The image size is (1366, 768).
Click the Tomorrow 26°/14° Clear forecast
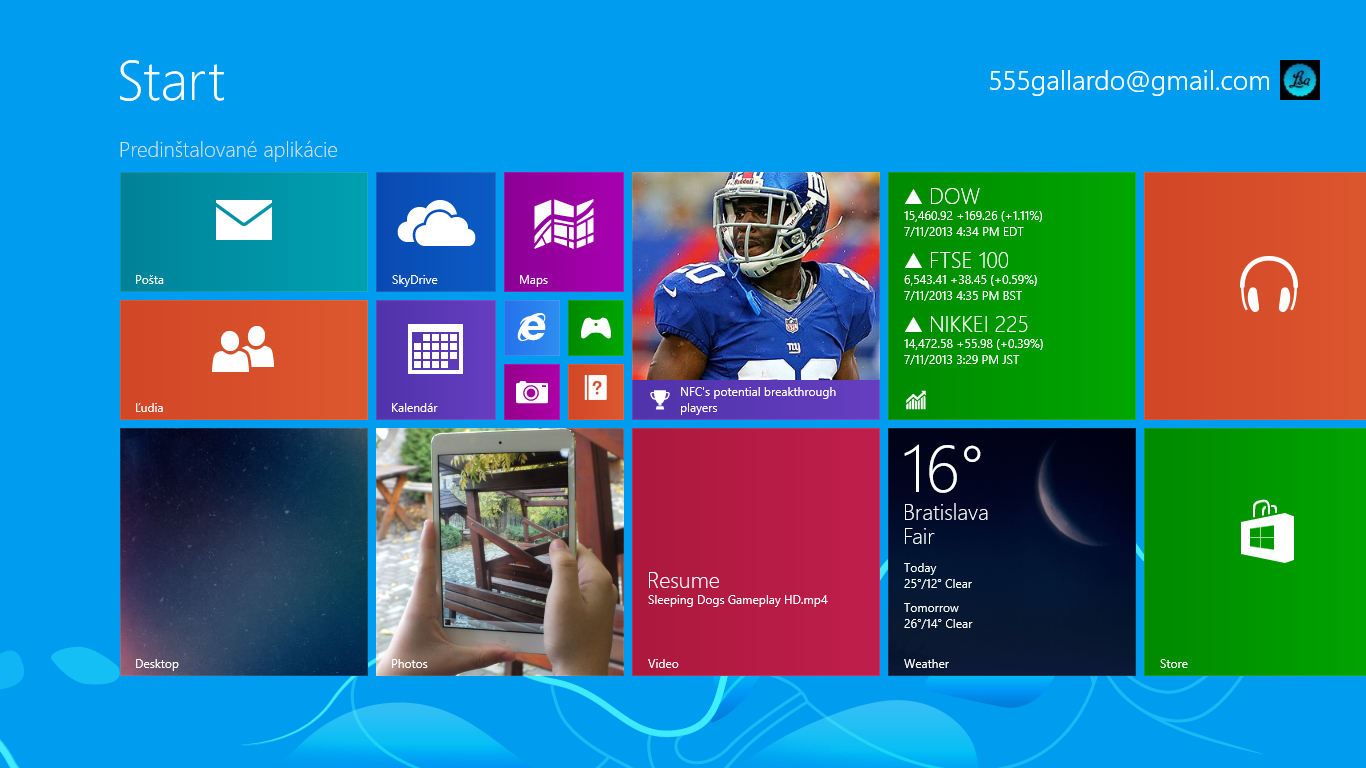coord(938,616)
